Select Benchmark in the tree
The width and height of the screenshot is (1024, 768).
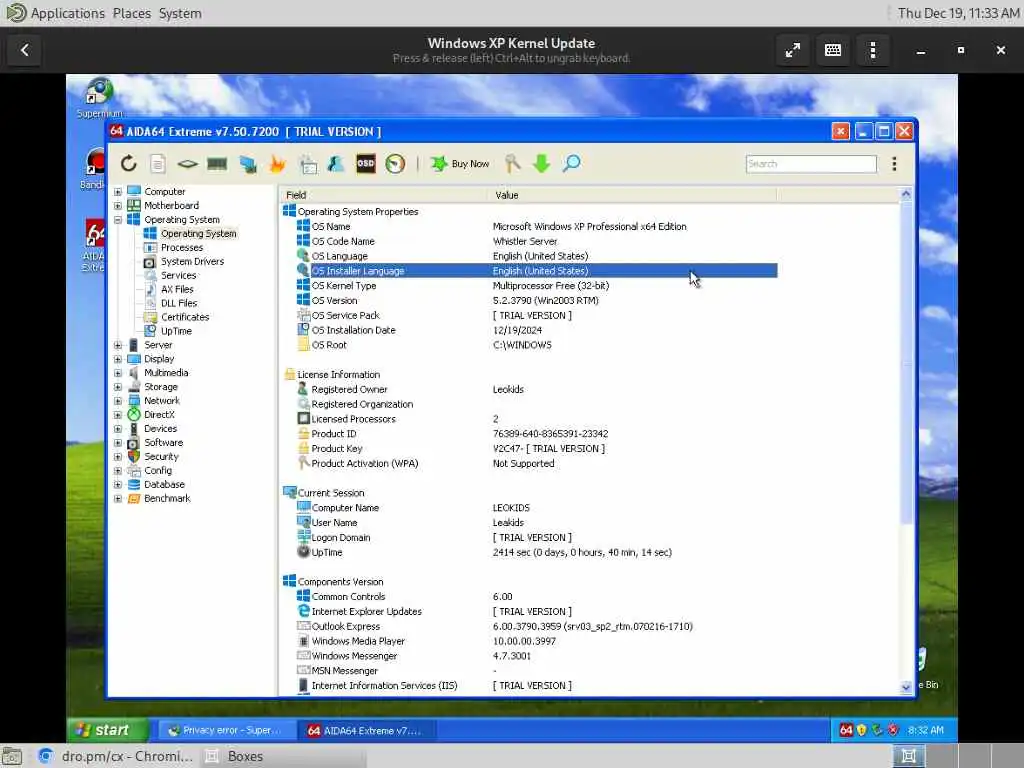pyautogui.click(x=167, y=498)
